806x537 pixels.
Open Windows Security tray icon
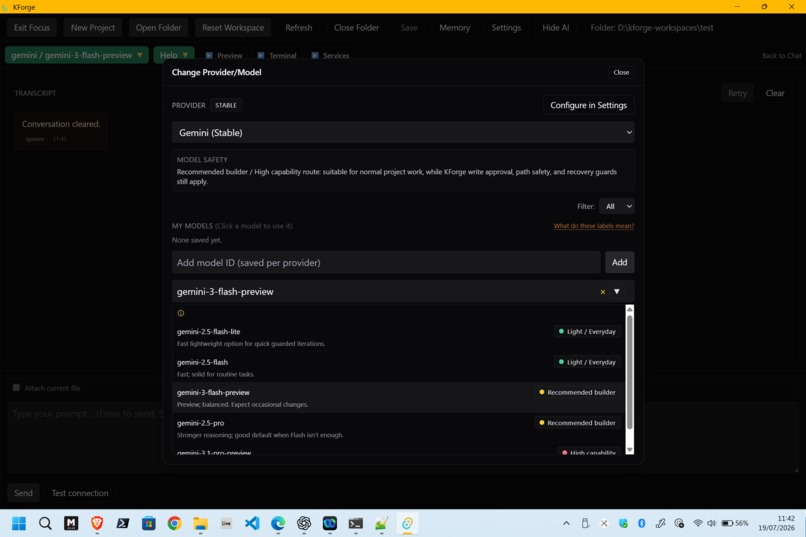pyautogui.click(x=623, y=523)
